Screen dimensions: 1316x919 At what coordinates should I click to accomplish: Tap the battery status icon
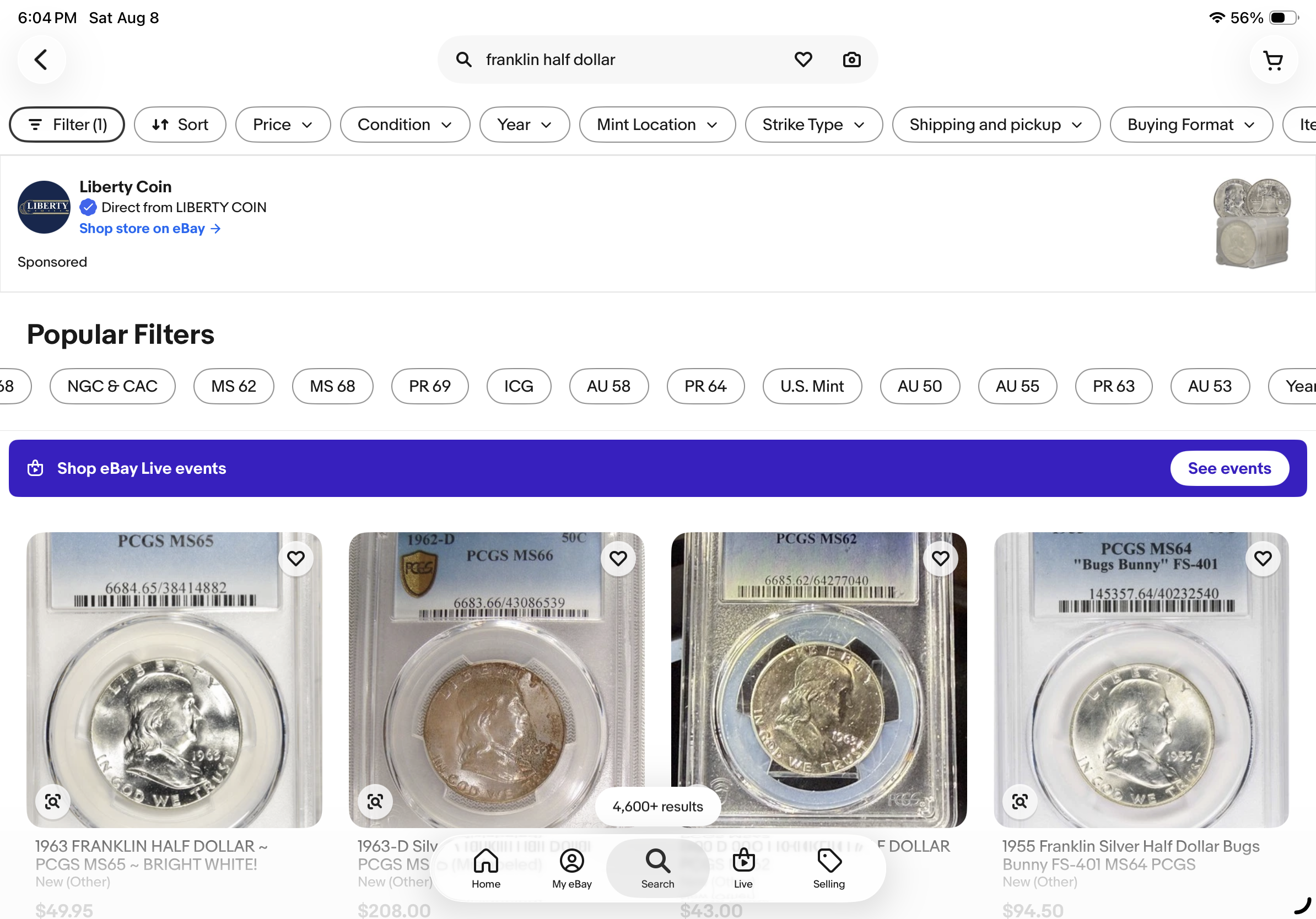1283,18
